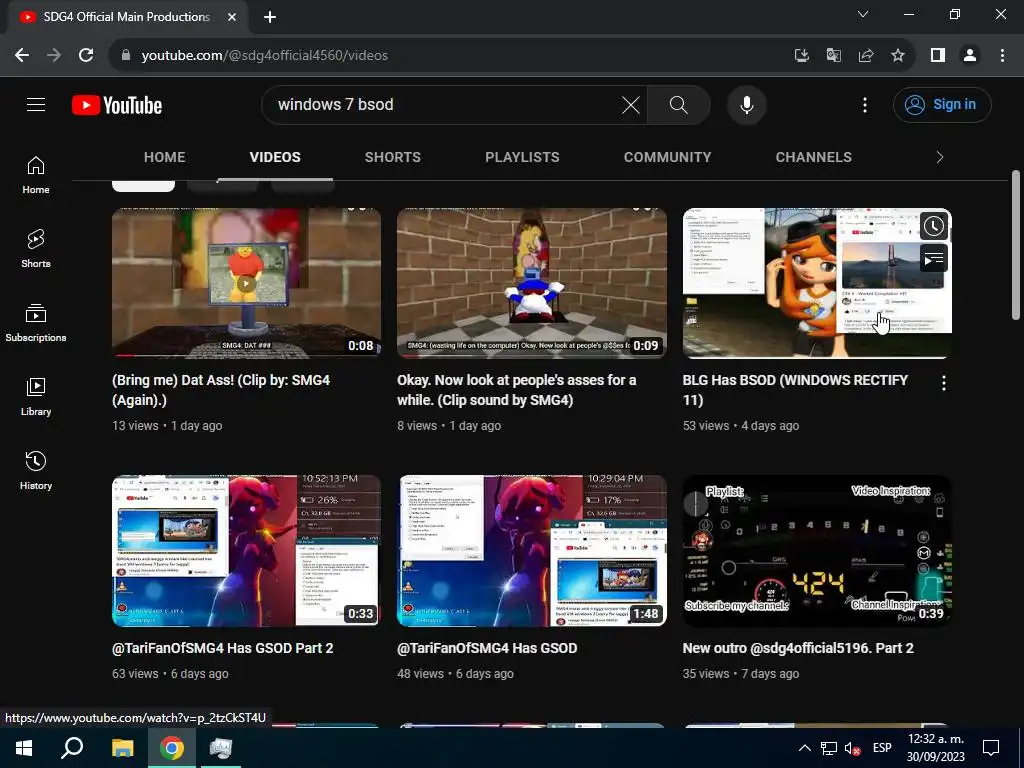Open '@TariFanOfSMG4 Has GSOD' video title
1024x768 pixels.
click(487, 648)
